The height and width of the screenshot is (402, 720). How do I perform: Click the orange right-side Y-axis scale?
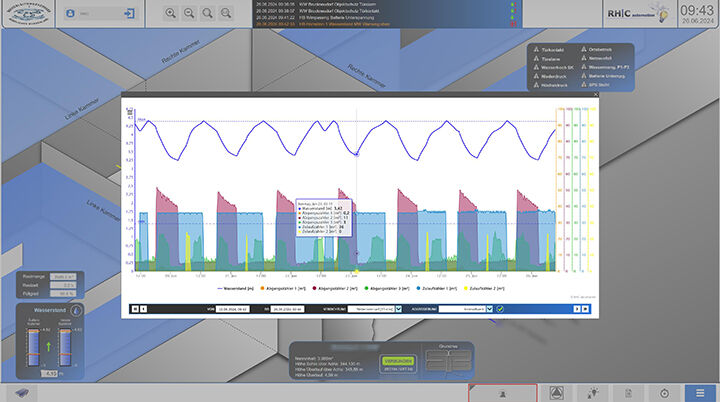tap(560, 189)
